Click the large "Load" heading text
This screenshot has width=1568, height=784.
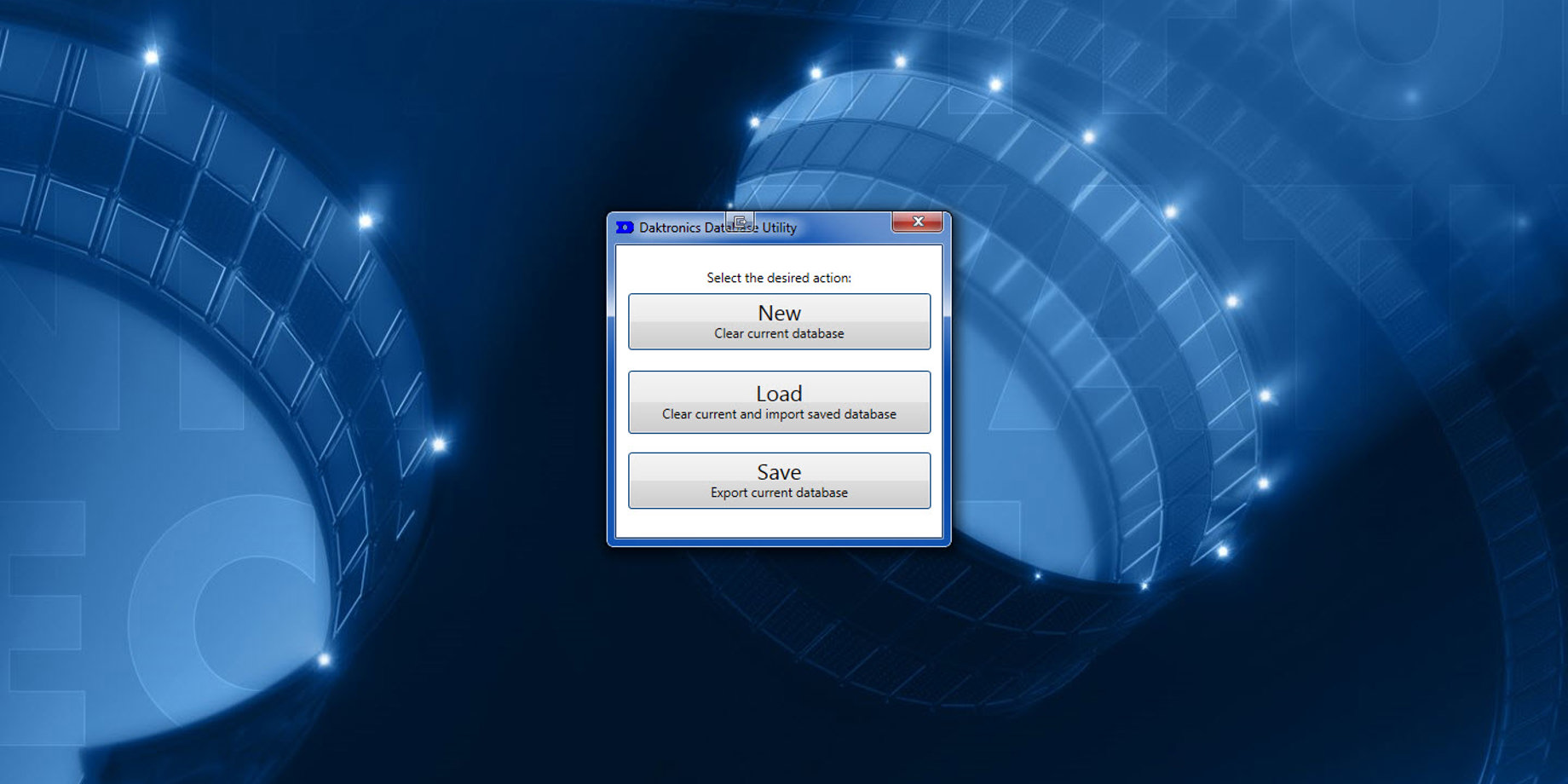tap(779, 393)
